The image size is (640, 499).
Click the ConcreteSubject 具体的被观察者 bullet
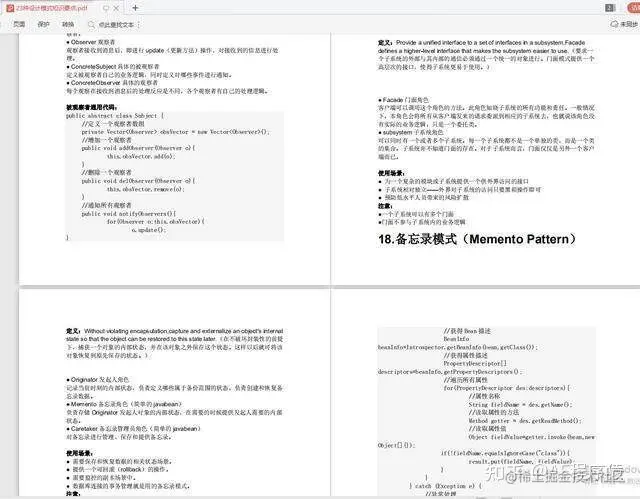coord(113,67)
